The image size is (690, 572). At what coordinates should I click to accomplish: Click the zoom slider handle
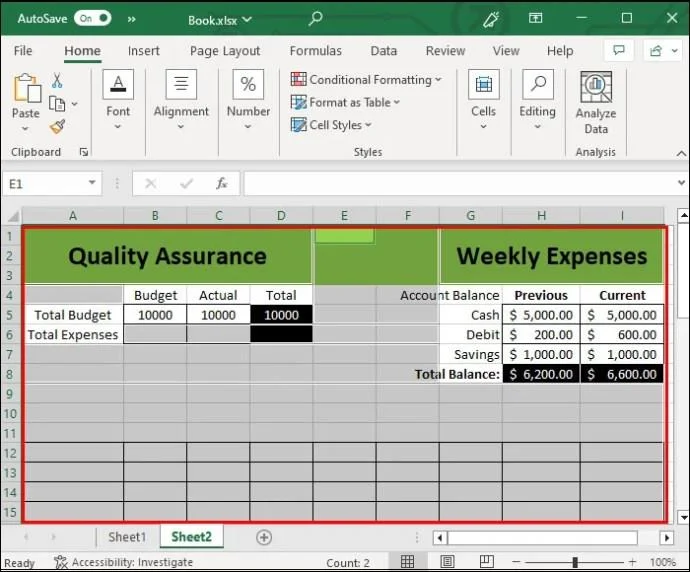(x=574, y=563)
